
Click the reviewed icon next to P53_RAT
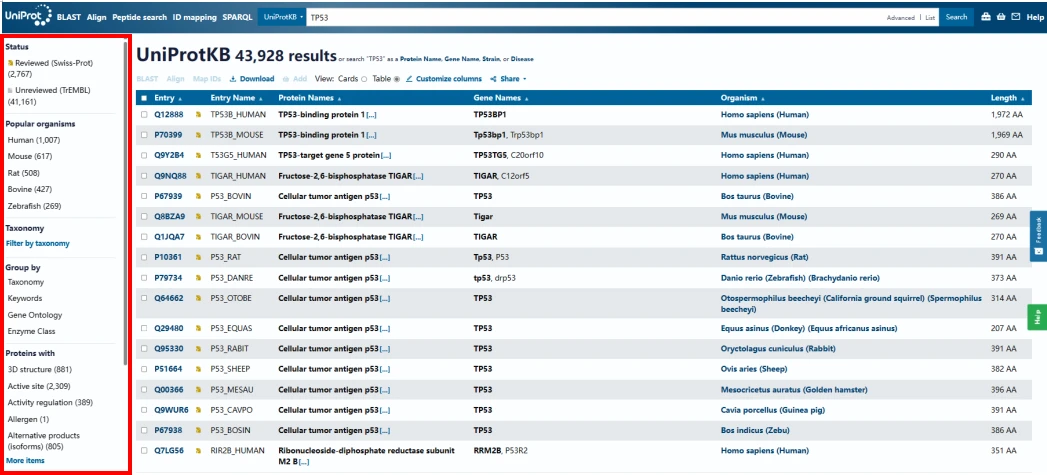coord(198,257)
